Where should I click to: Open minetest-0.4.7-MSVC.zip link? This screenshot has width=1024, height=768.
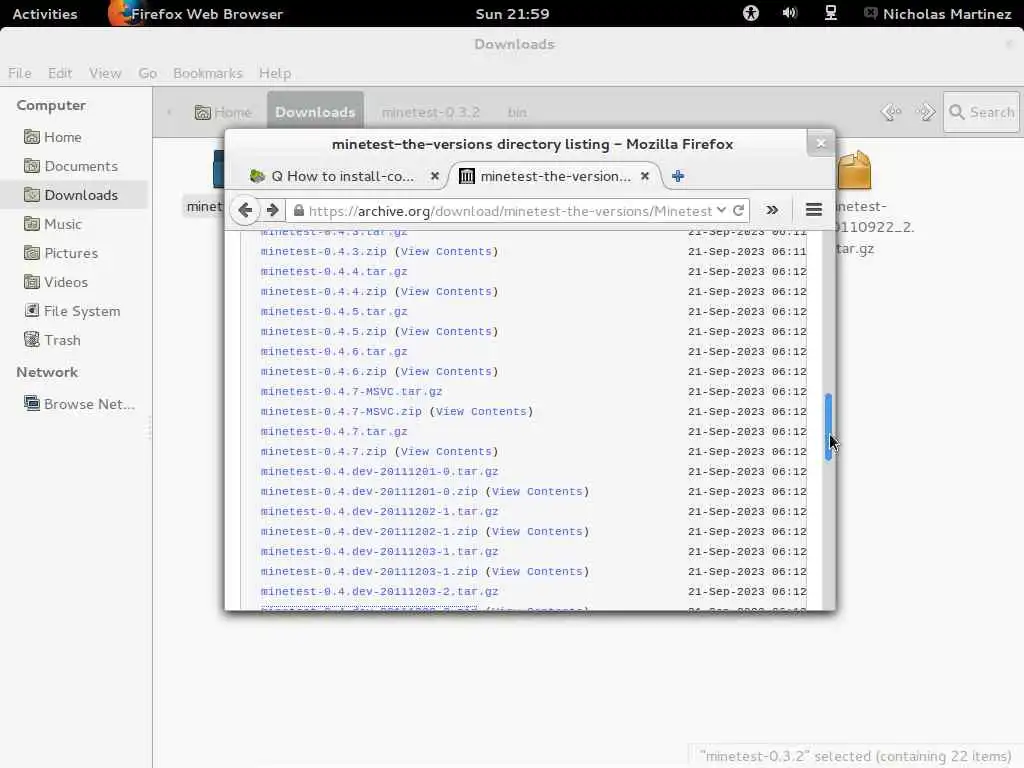pos(341,411)
